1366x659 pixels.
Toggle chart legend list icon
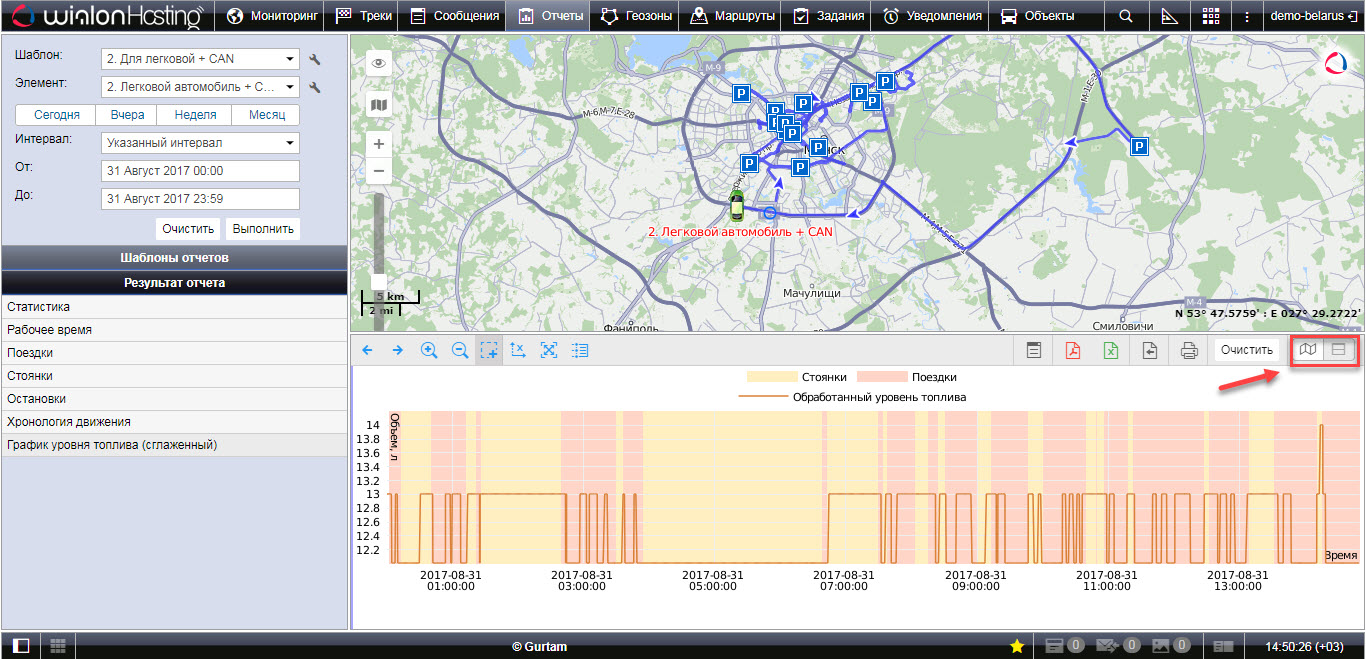point(580,350)
